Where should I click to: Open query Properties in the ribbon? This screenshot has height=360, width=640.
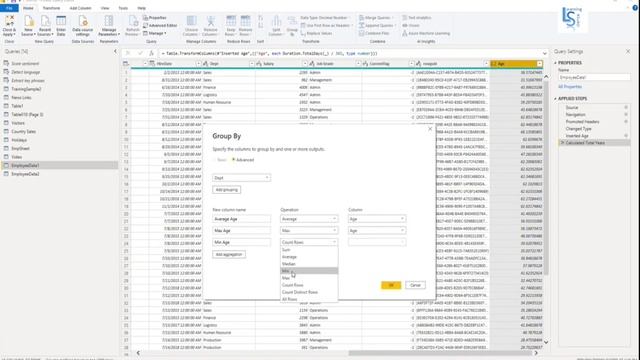pos(155,18)
